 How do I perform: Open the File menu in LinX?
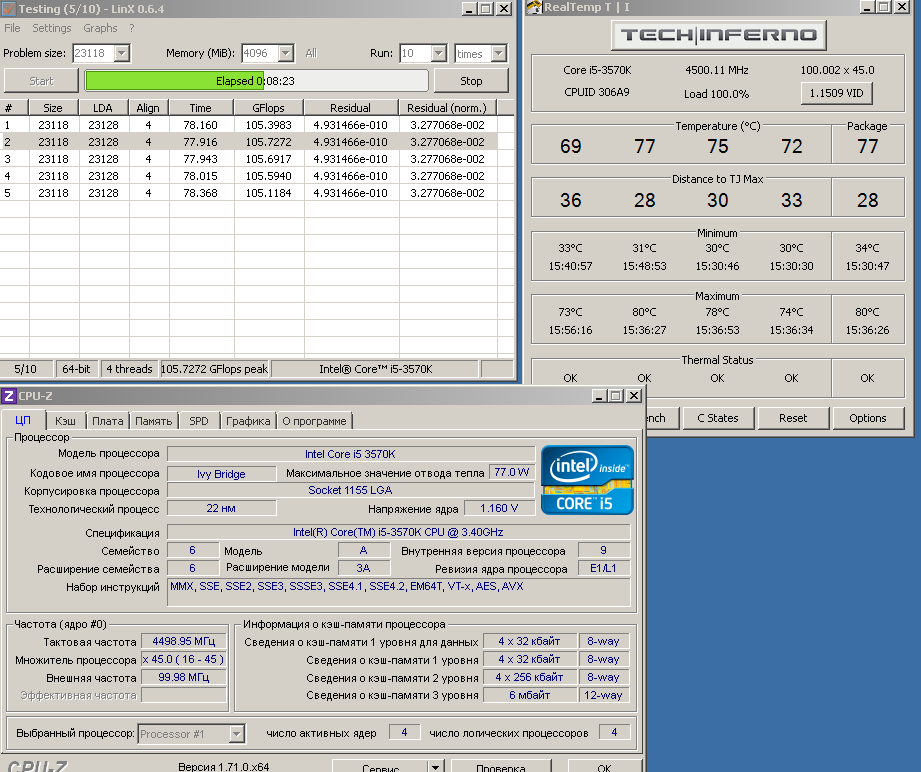12,28
